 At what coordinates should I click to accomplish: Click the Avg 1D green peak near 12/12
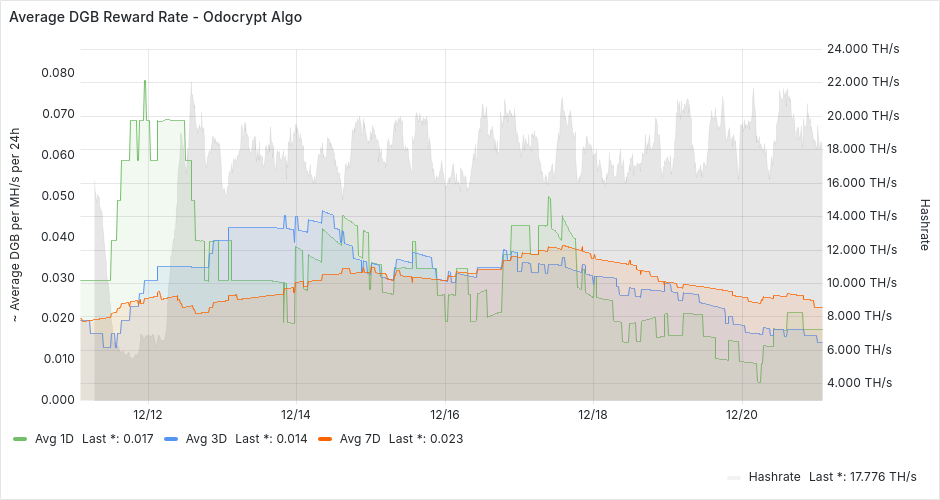[x=145, y=82]
